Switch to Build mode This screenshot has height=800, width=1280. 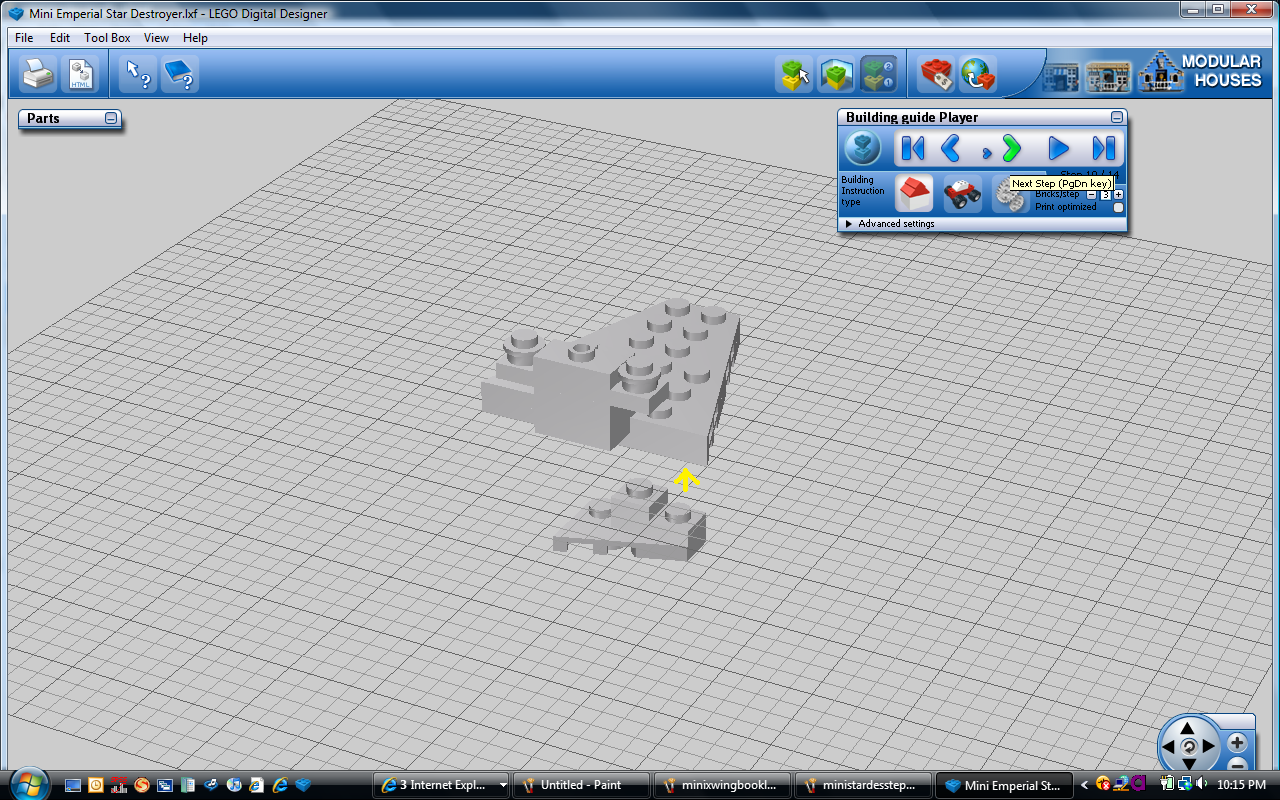pos(796,74)
